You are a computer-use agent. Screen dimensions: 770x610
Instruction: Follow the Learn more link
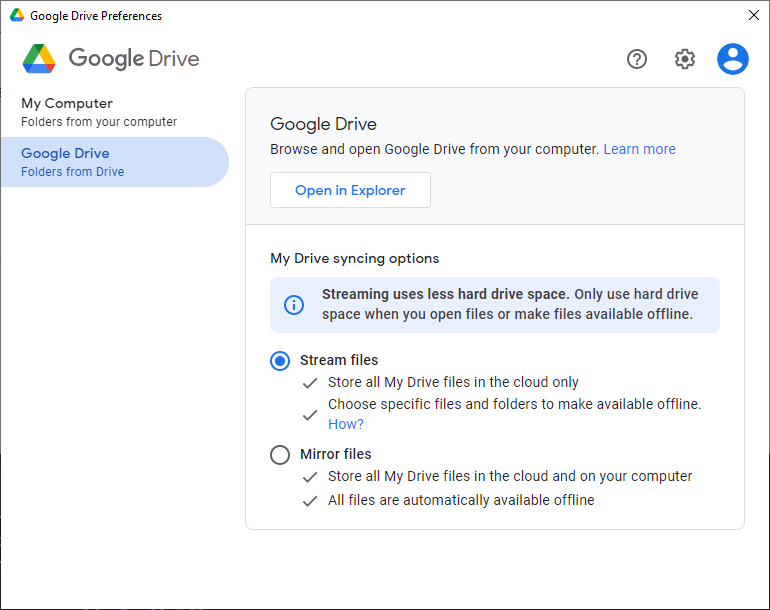coord(639,149)
